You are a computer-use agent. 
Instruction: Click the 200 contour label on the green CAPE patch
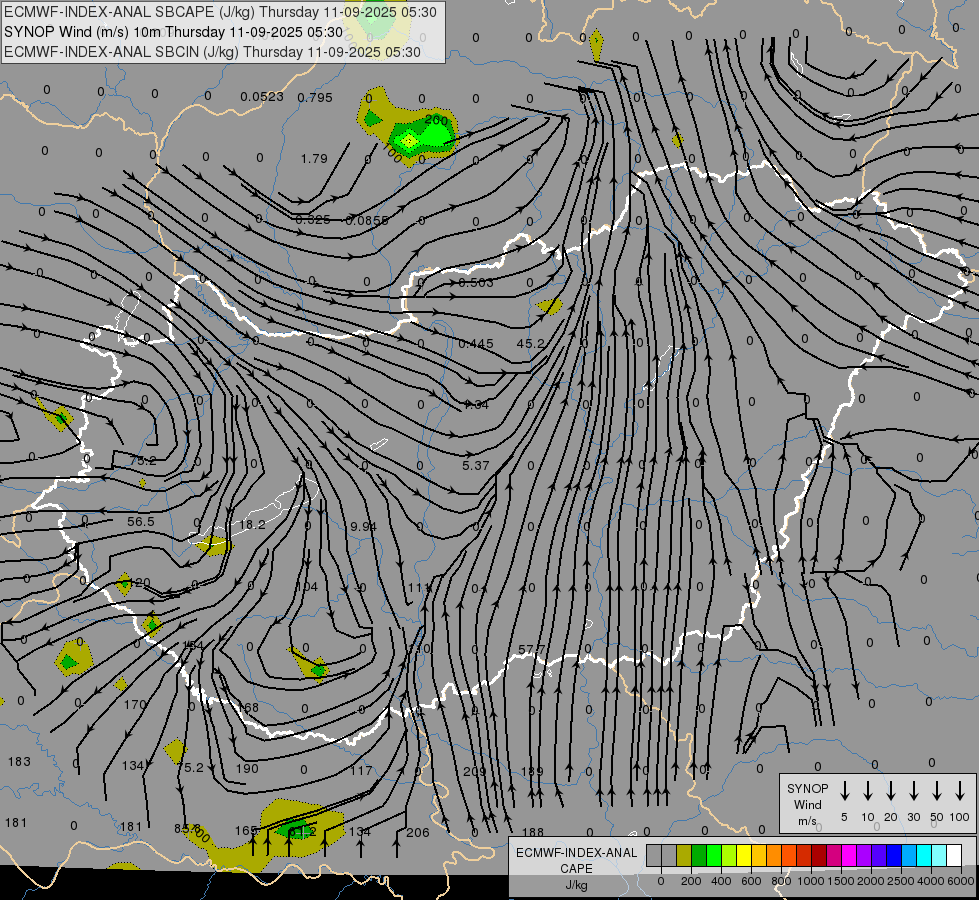pyautogui.click(x=436, y=119)
